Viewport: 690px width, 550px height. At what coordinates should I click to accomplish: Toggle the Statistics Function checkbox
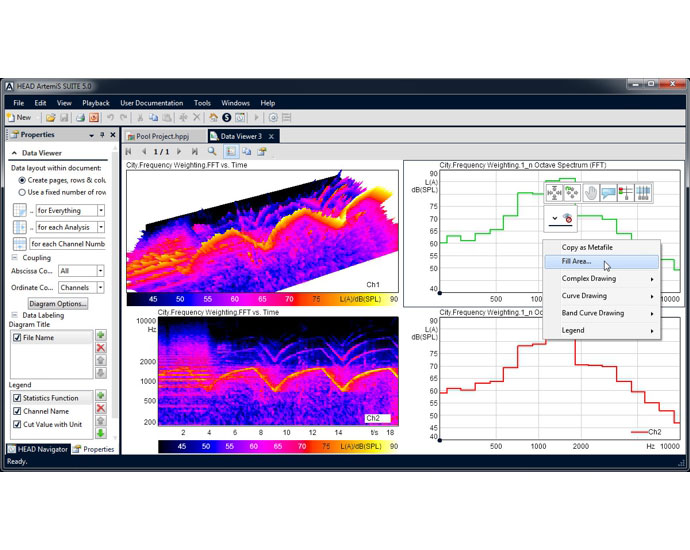click(16, 398)
